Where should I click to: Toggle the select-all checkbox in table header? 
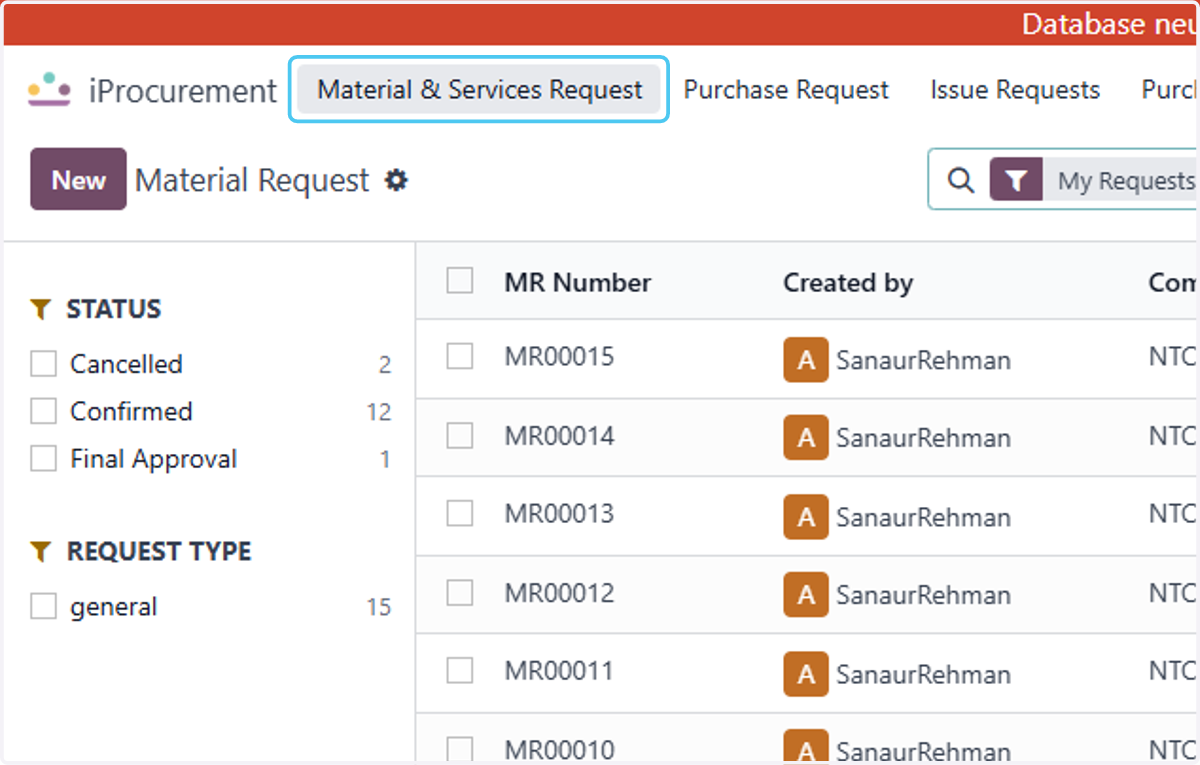pyautogui.click(x=460, y=281)
